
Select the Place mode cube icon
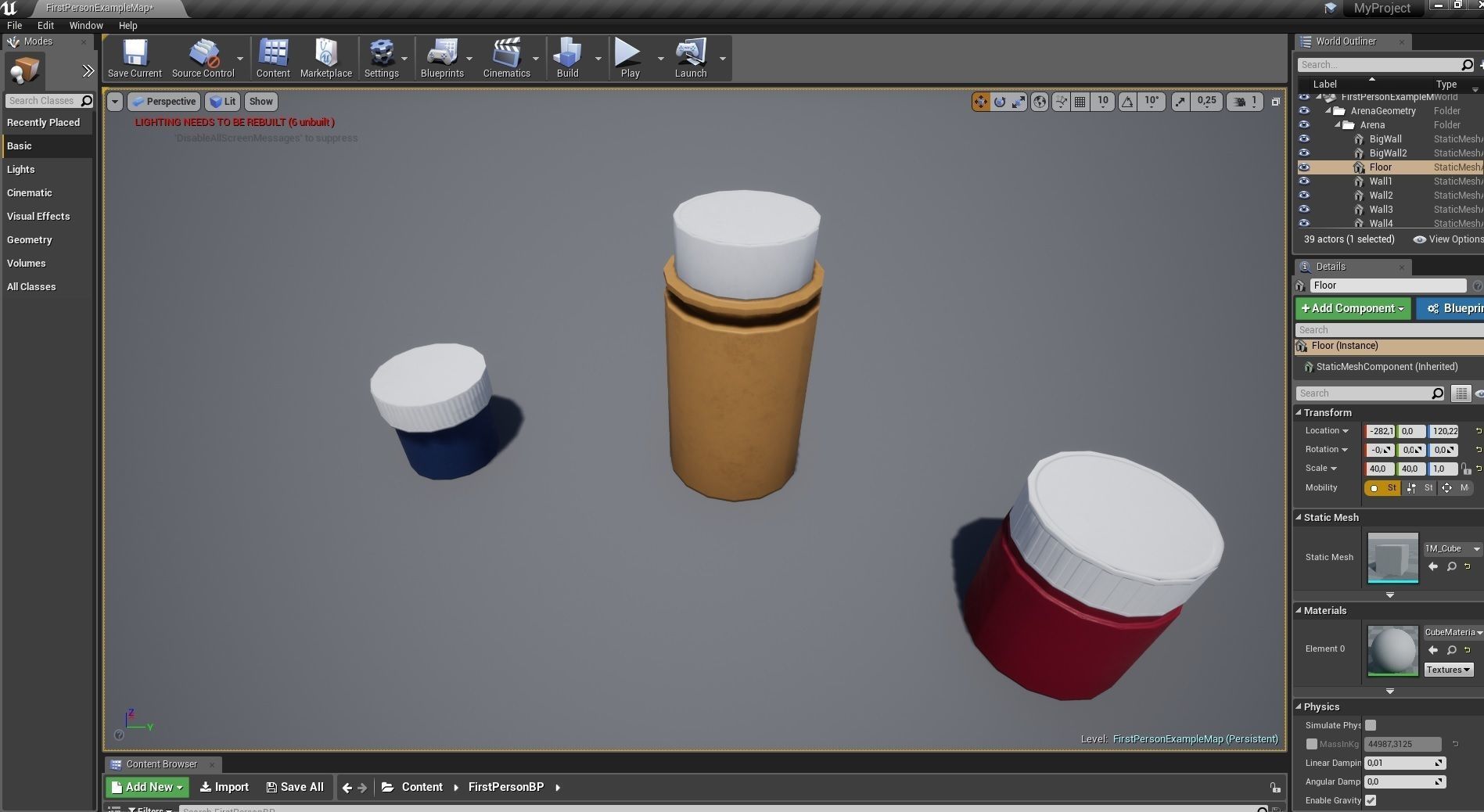tap(25, 71)
